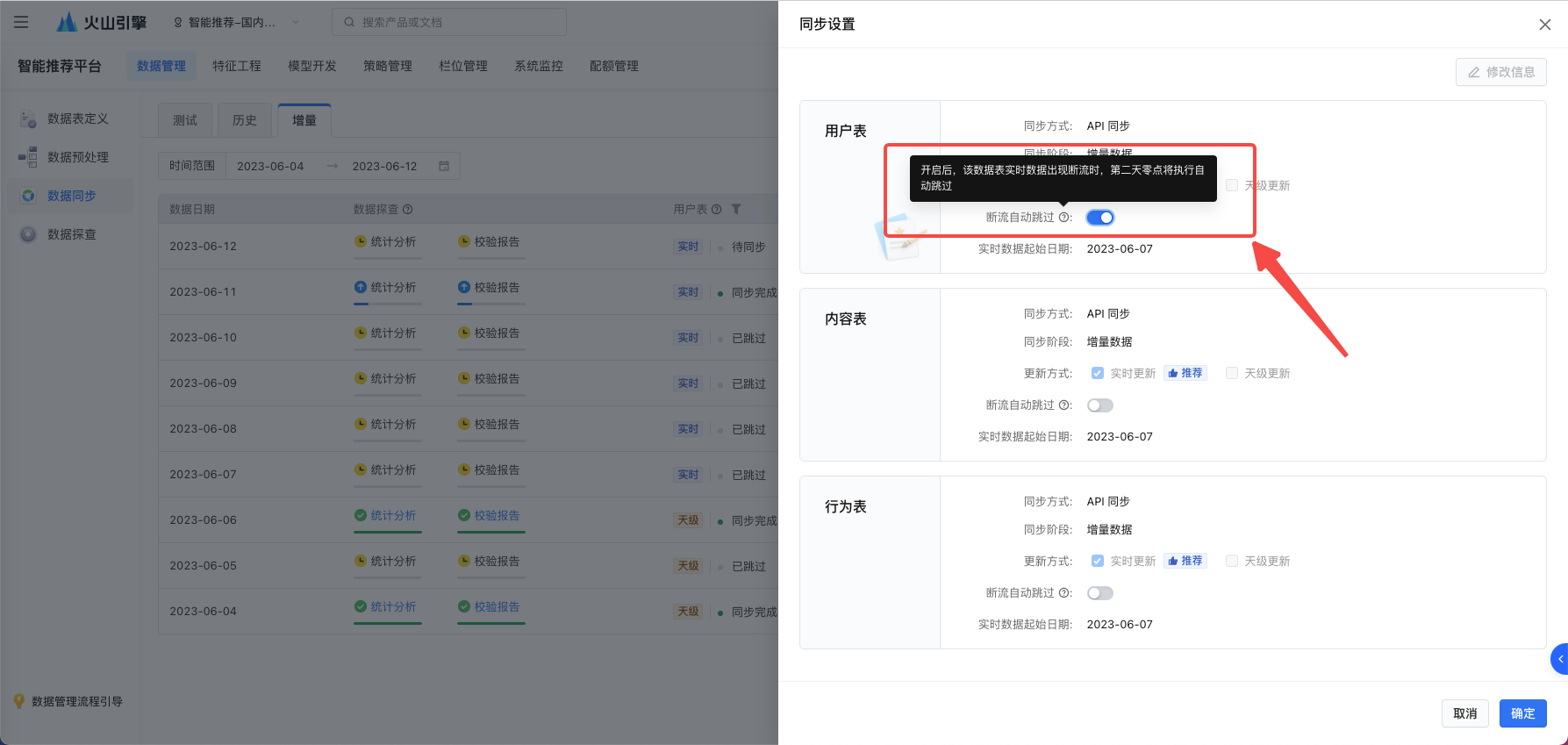Check 天级更新 checkbox in 行为表
This screenshot has width=1568, height=745.
tap(1232, 561)
